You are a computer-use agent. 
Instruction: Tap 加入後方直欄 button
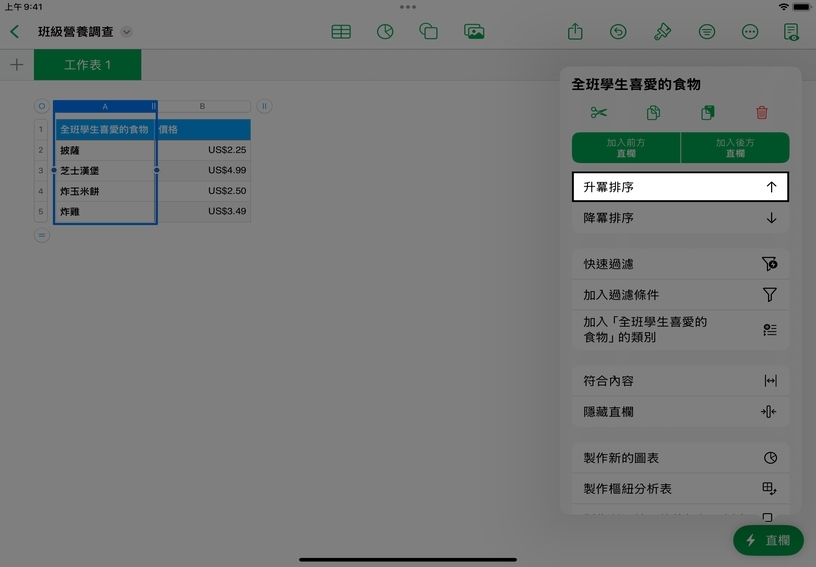click(x=735, y=148)
